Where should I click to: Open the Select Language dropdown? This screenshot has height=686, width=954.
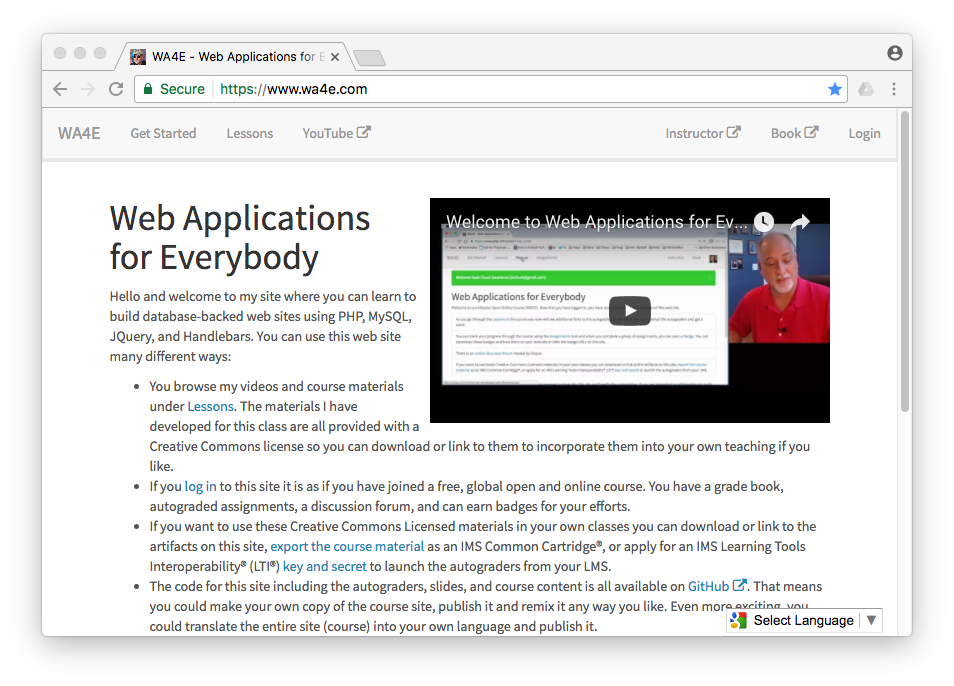point(804,620)
